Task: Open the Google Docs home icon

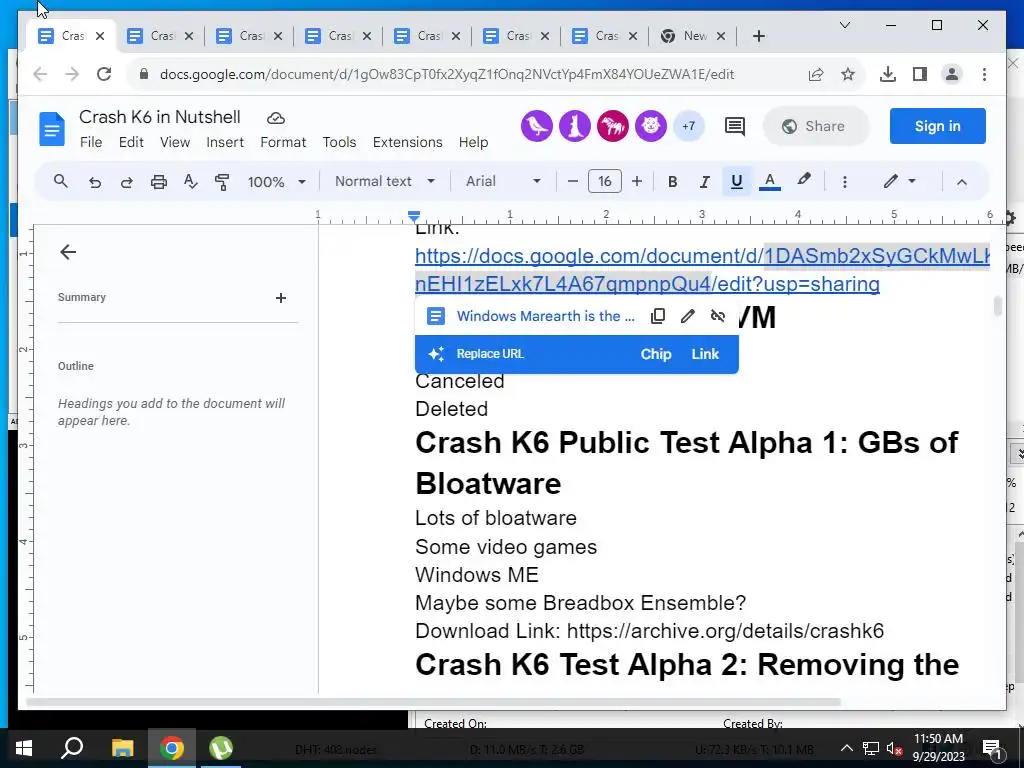Action: 52,129
